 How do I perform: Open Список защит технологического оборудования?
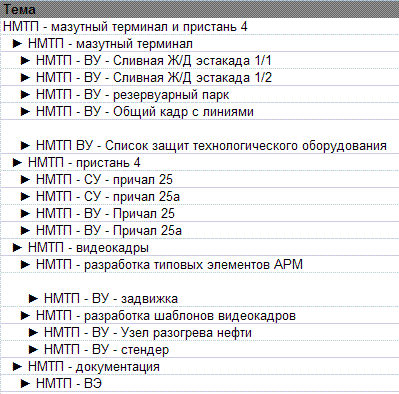click(x=211, y=146)
